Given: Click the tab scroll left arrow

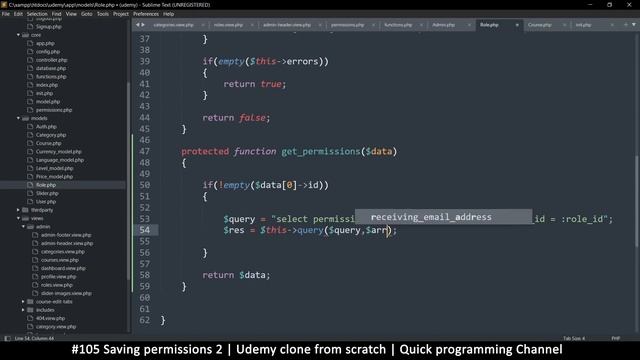Looking at the screenshot, I should click(138, 25).
